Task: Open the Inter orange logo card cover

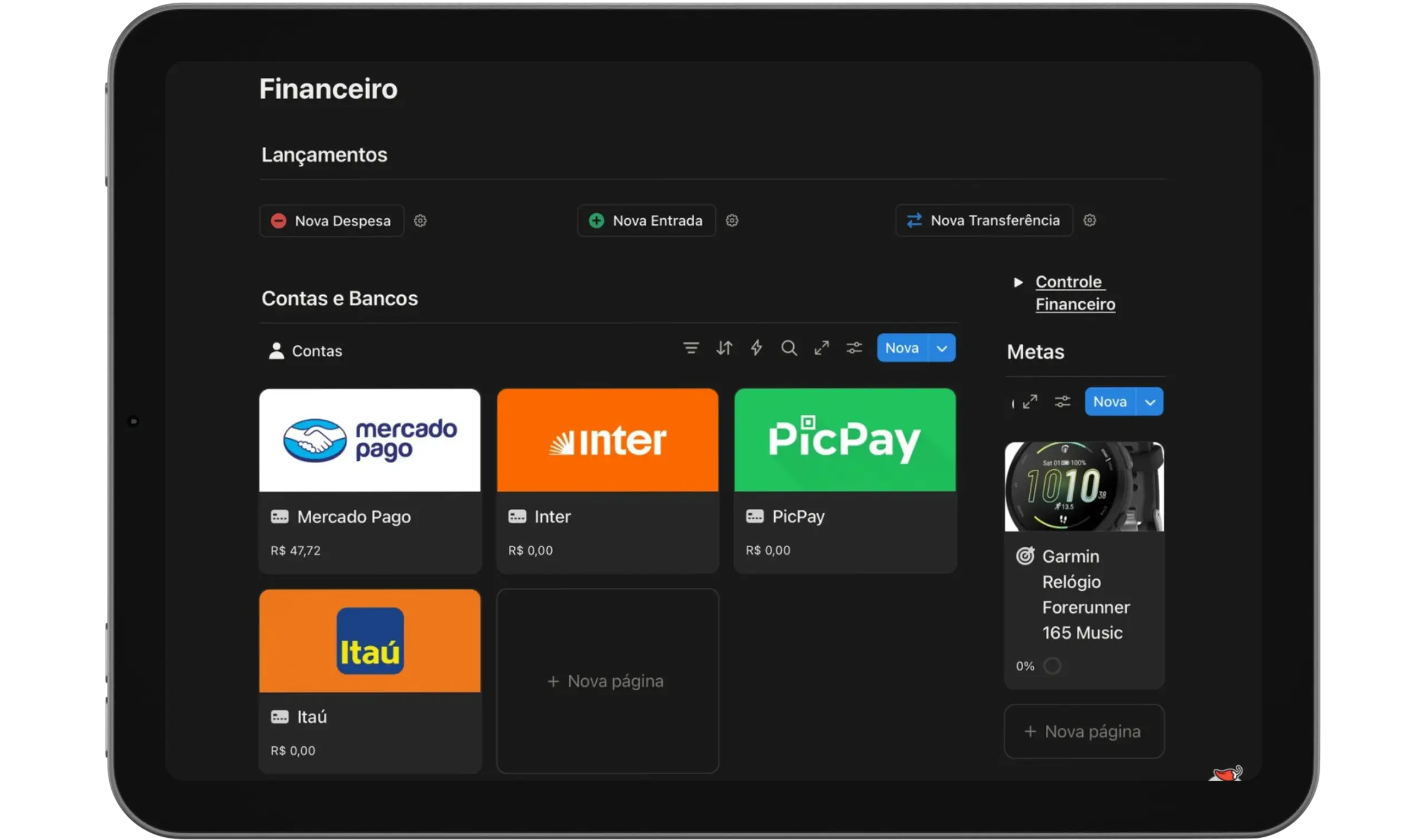Action: [607, 440]
